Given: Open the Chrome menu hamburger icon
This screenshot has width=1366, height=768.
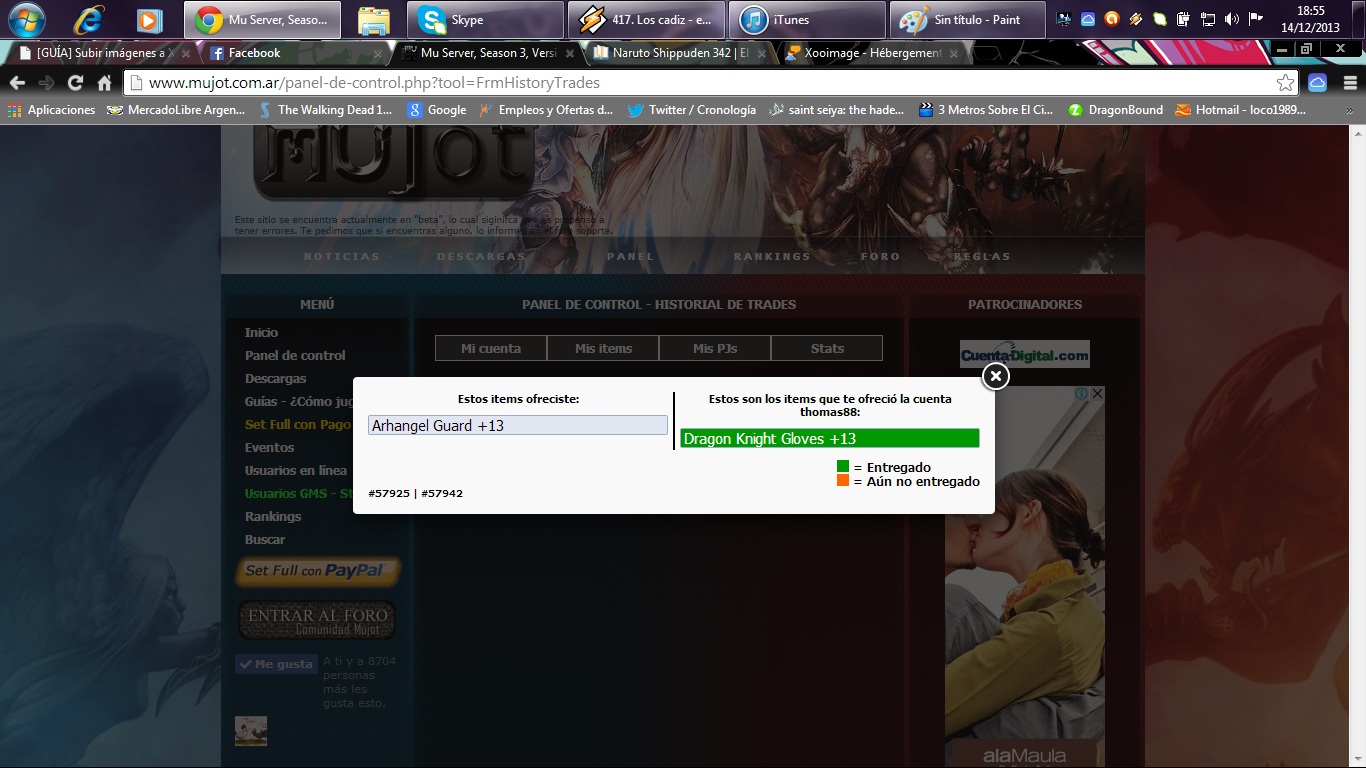Looking at the screenshot, I should pyautogui.click(x=1349, y=83).
